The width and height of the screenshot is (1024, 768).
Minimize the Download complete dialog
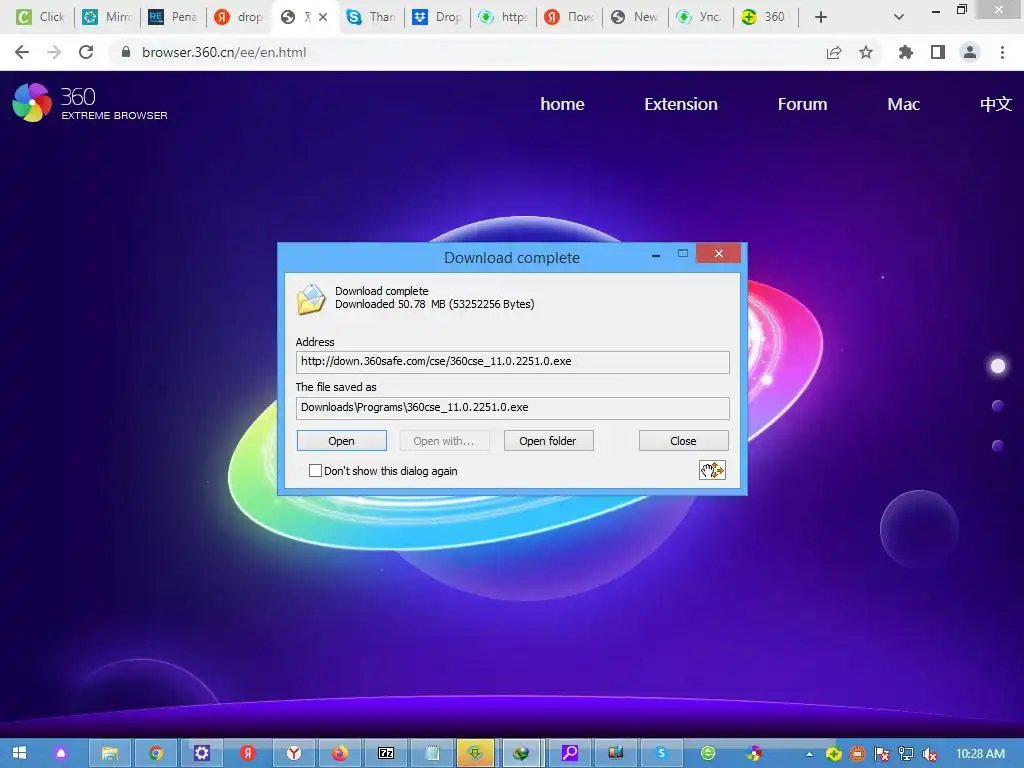(656, 255)
